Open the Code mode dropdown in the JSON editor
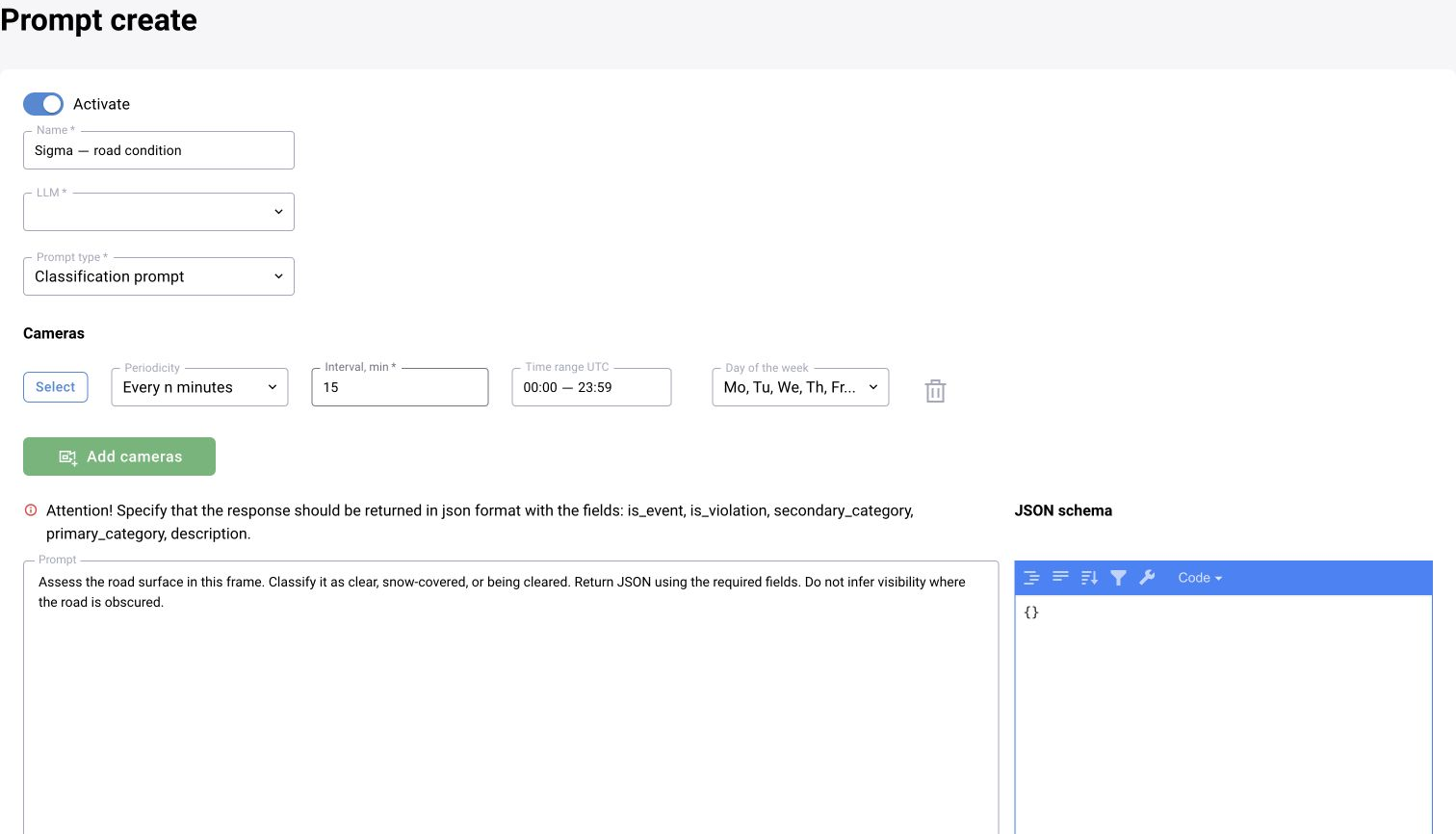1456x834 pixels. pos(1200,578)
